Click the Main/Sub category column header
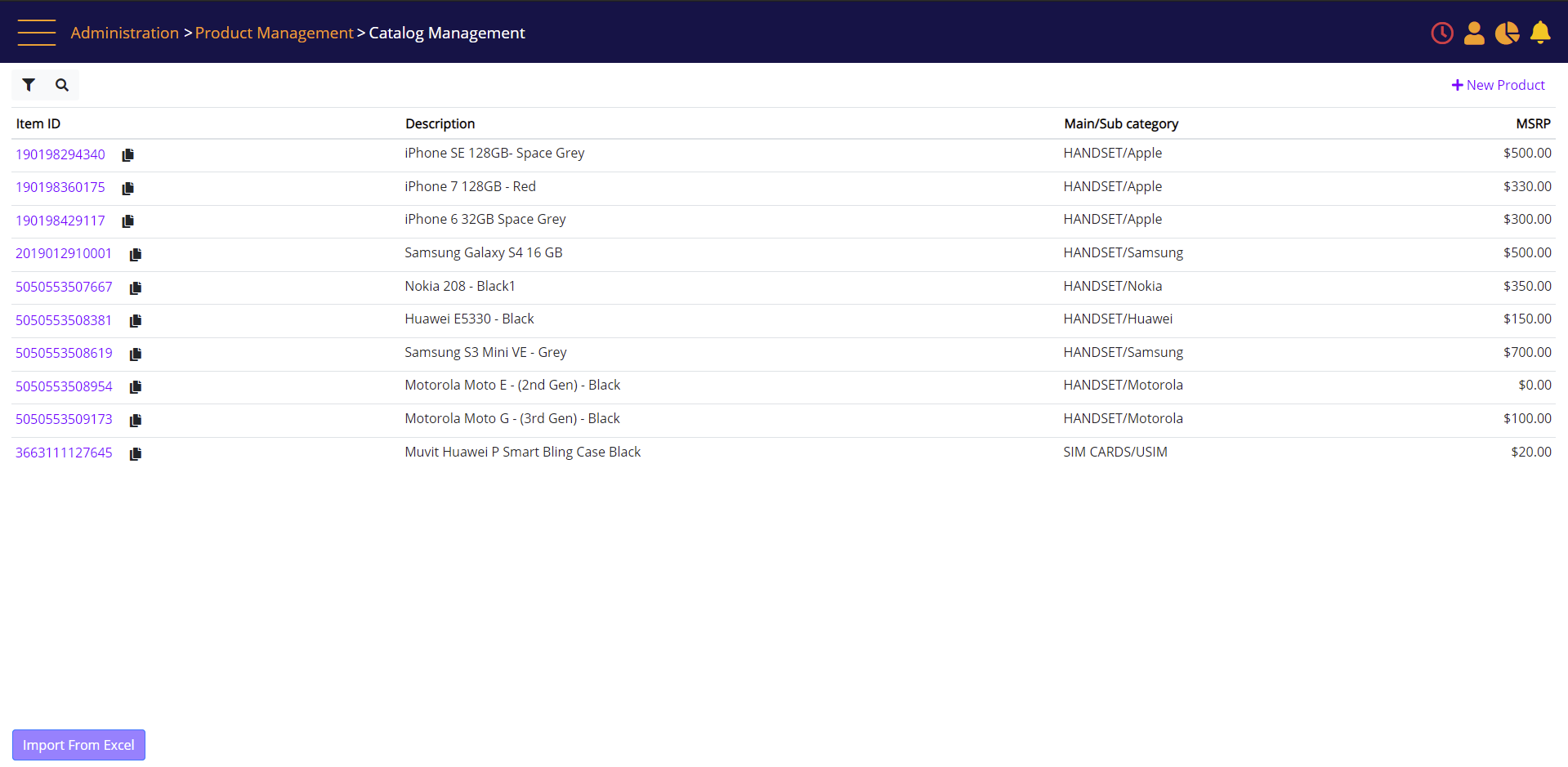The image size is (1568, 767). click(x=1121, y=123)
